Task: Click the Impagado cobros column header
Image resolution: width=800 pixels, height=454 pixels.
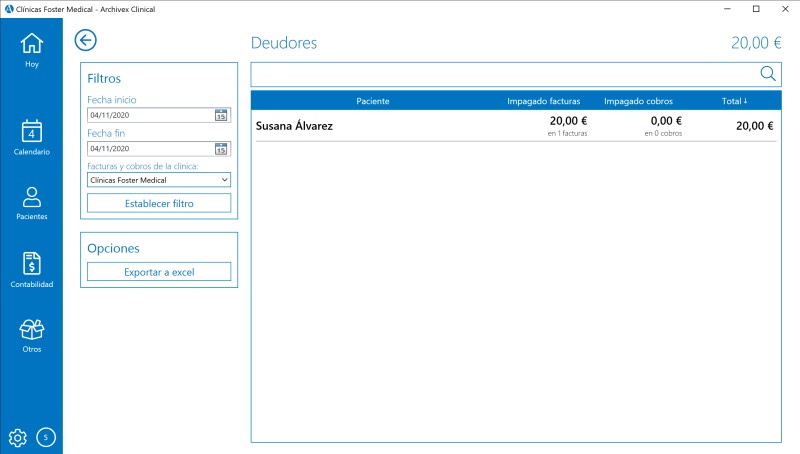Action: click(x=638, y=101)
